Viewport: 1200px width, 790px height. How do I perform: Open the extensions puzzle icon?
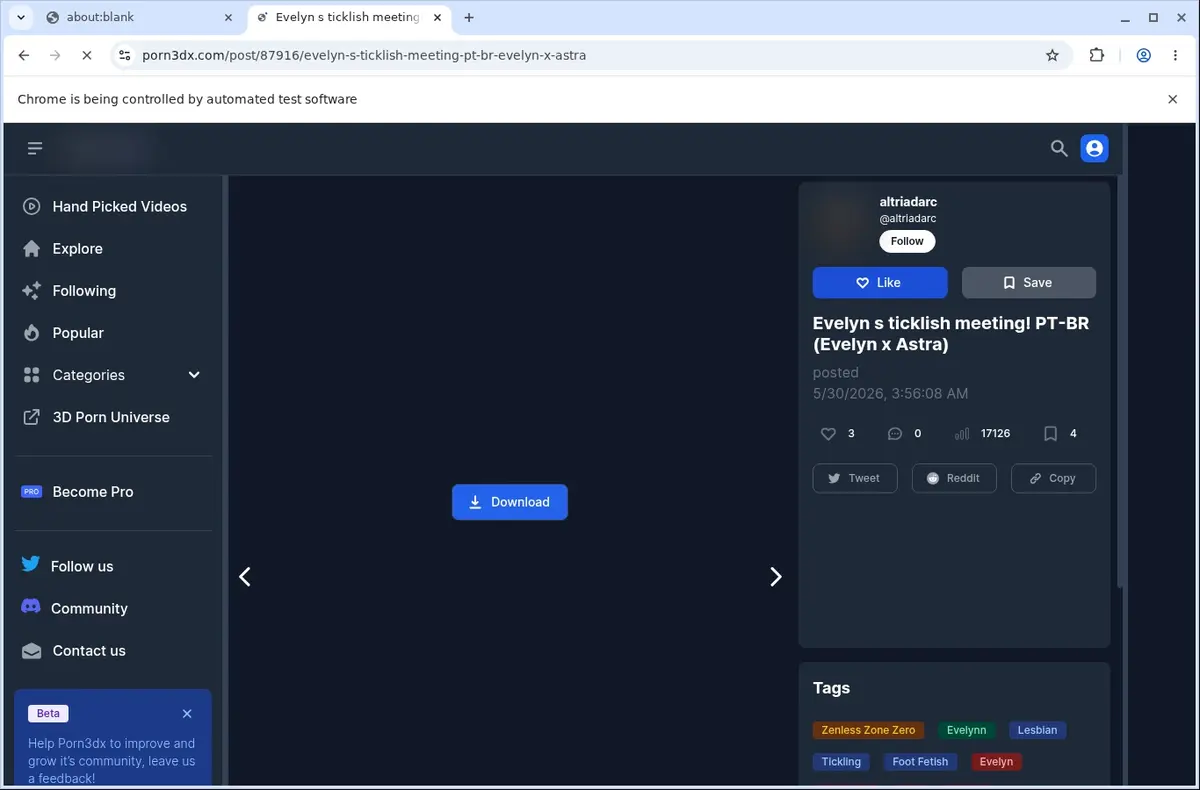pos(1097,55)
